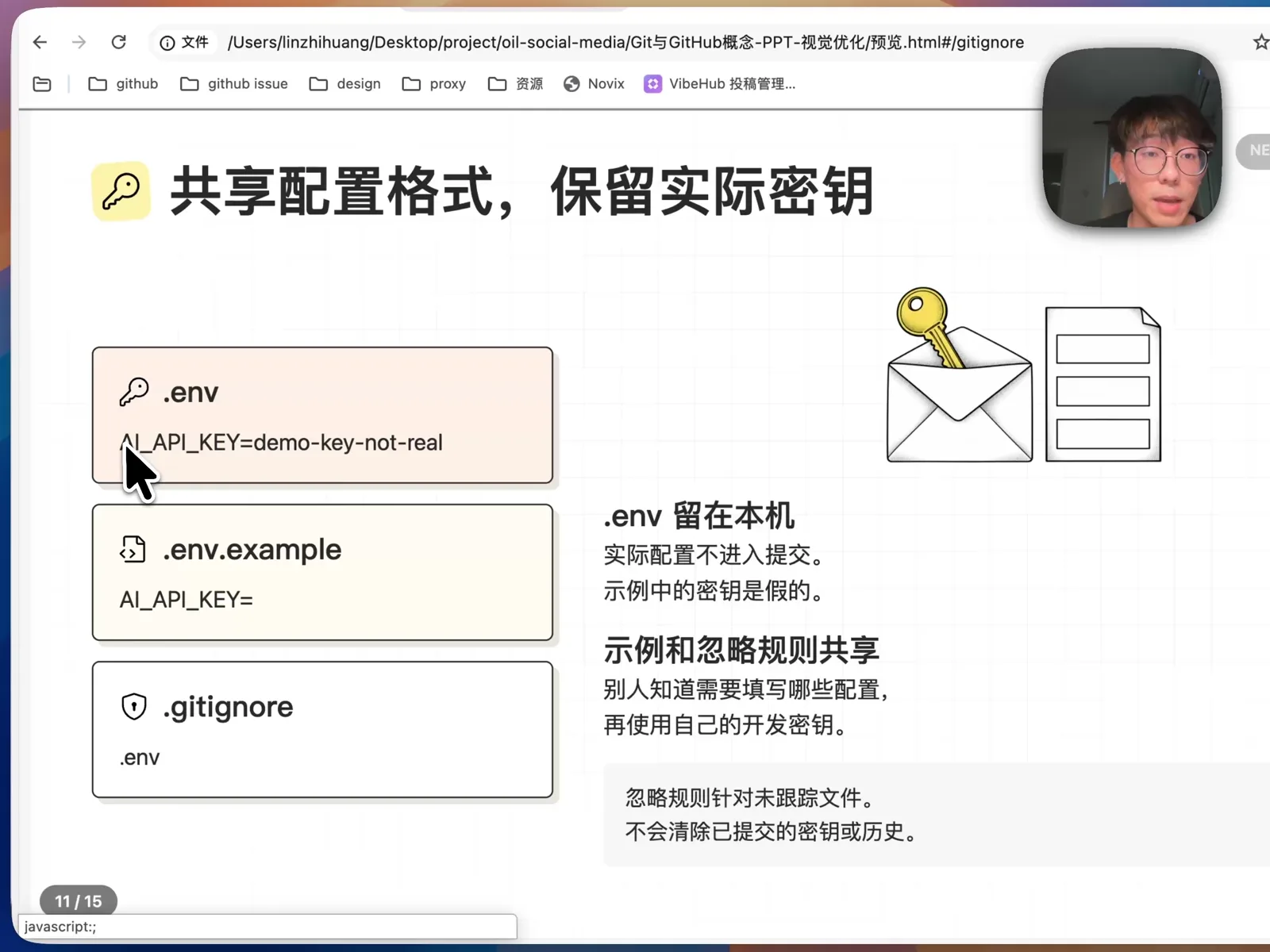
Task: Click the 11 / 15 slide counter
Action: click(79, 901)
